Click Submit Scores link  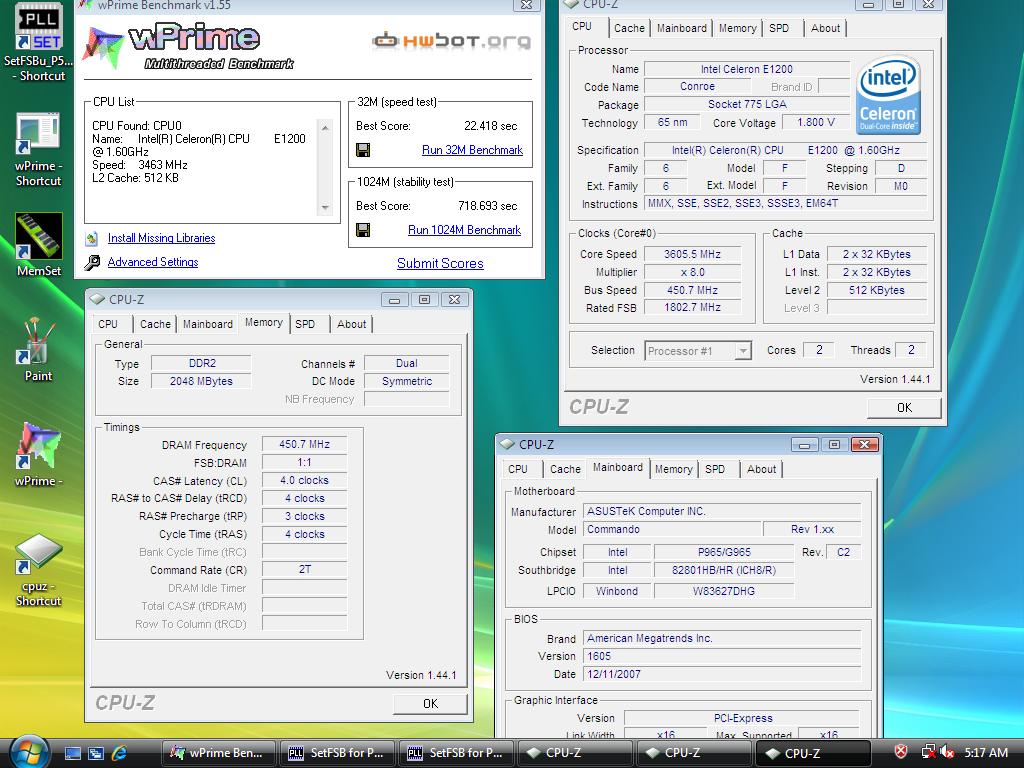pyautogui.click(x=440, y=263)
